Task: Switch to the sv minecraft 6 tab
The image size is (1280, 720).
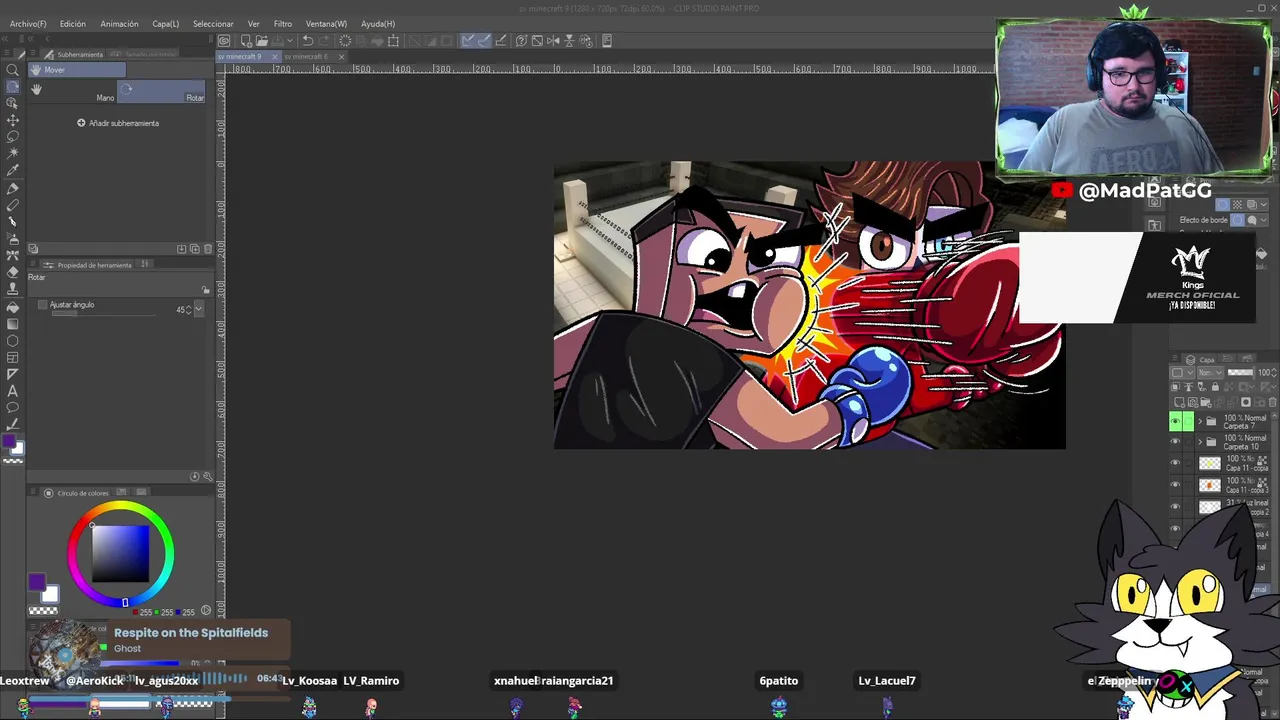Action: pyautogui.click(x=307, y=57)
